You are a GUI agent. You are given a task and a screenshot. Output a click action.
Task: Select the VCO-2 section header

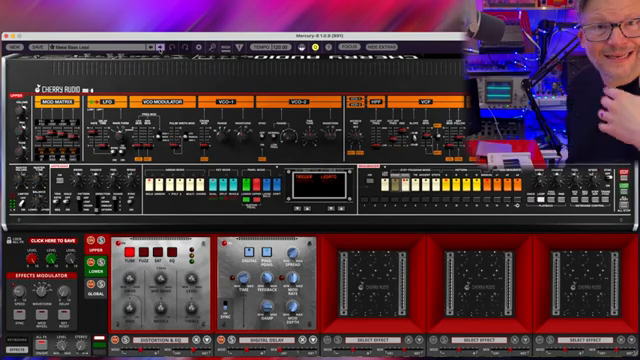click(x=299, y=102)
